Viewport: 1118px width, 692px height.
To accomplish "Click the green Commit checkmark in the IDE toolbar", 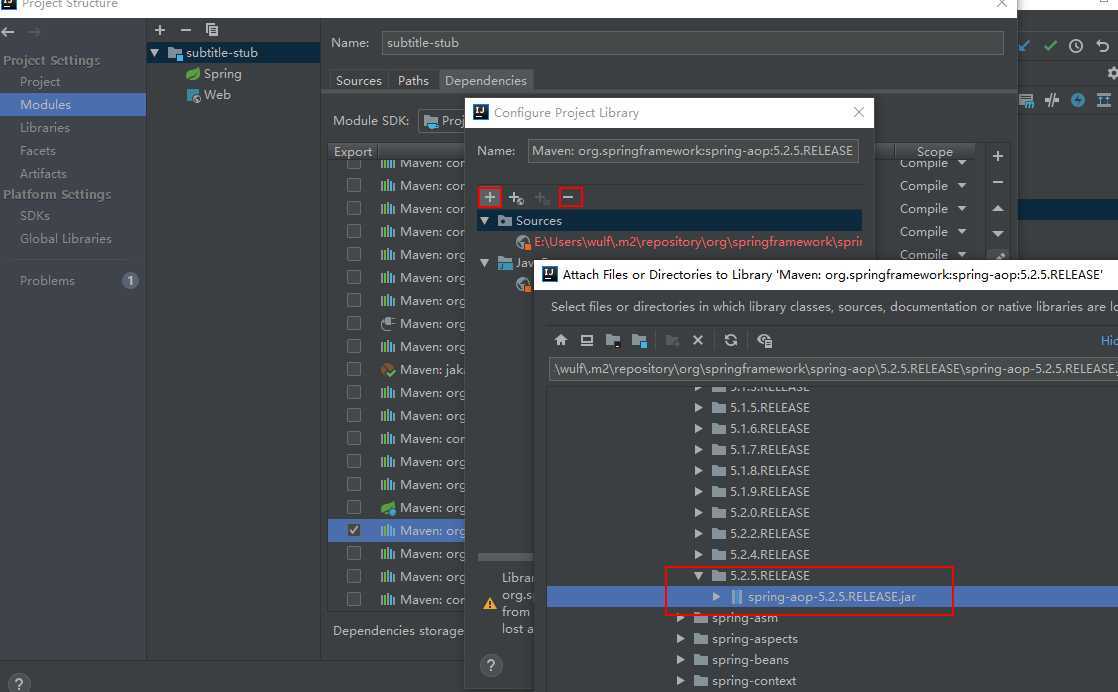I will tap(1050, 46).
